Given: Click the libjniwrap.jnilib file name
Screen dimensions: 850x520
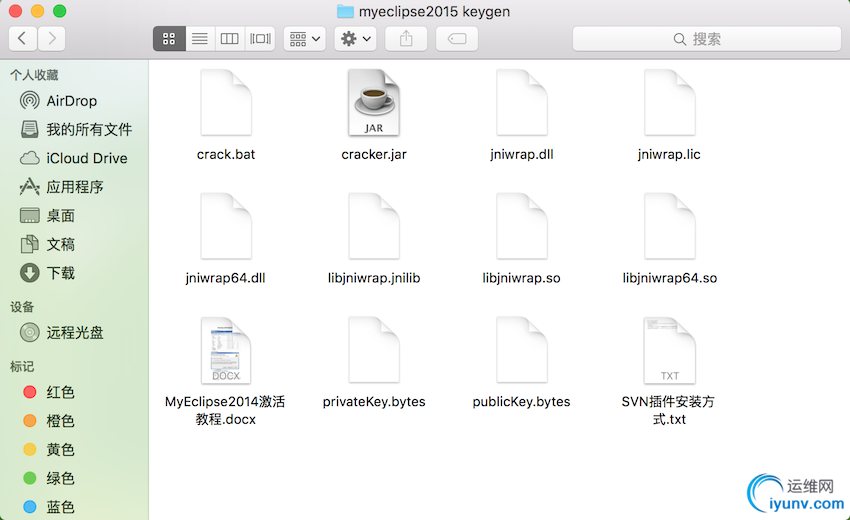Looking at the screenshot, I should [x=374, y=278].
